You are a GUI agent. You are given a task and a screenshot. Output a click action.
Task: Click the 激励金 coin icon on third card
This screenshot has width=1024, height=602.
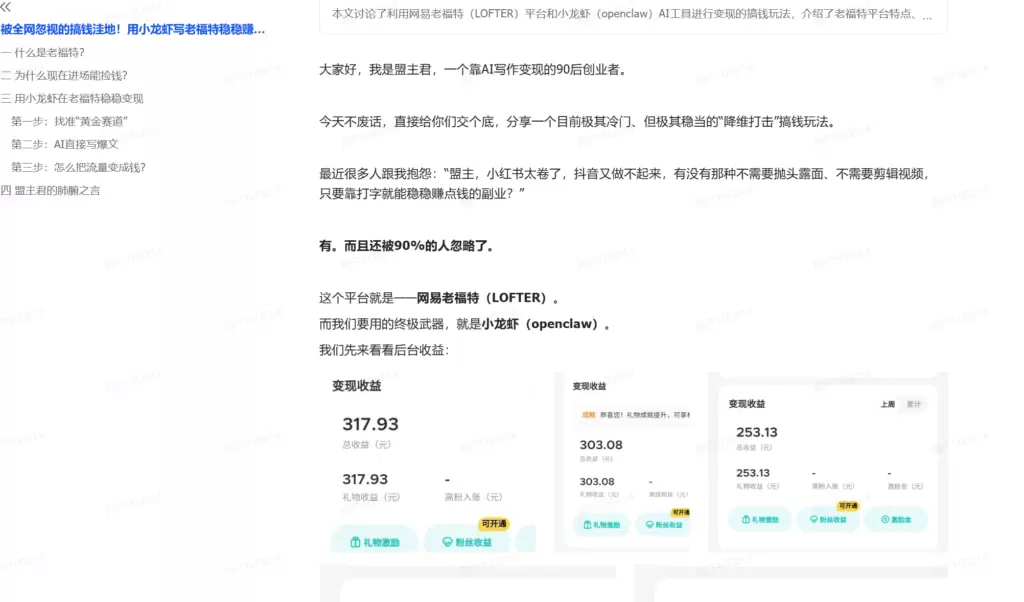pyautogui.click(x=885, y=519)
